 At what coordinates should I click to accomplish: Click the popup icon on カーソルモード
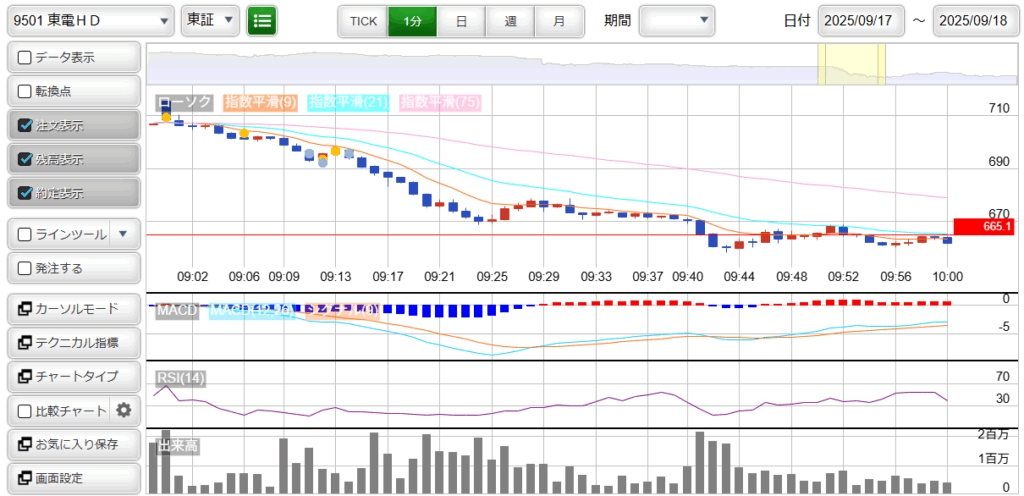[x=25, y=309]
